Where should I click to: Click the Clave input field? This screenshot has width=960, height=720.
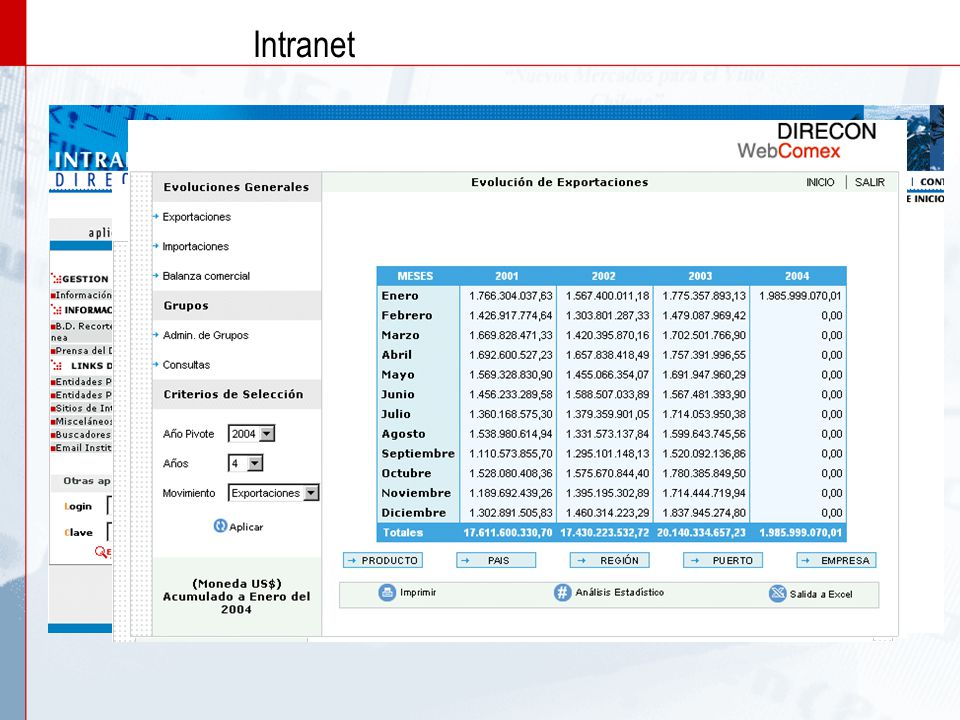pos(109,531)
